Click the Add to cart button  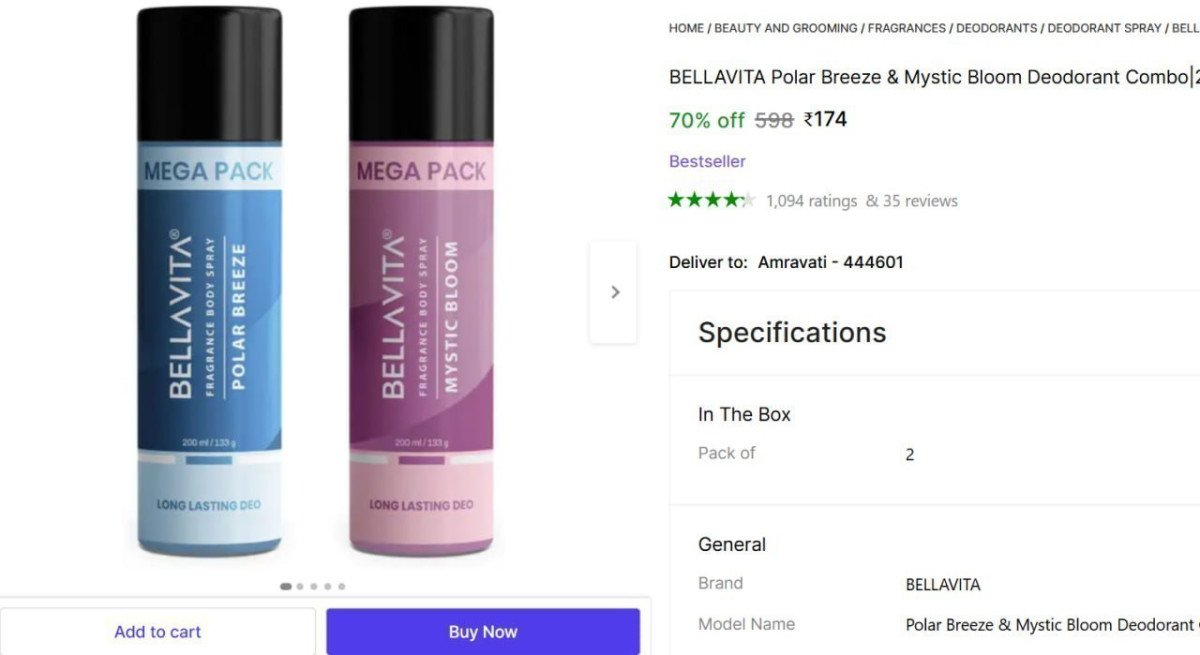pos(157,631)
